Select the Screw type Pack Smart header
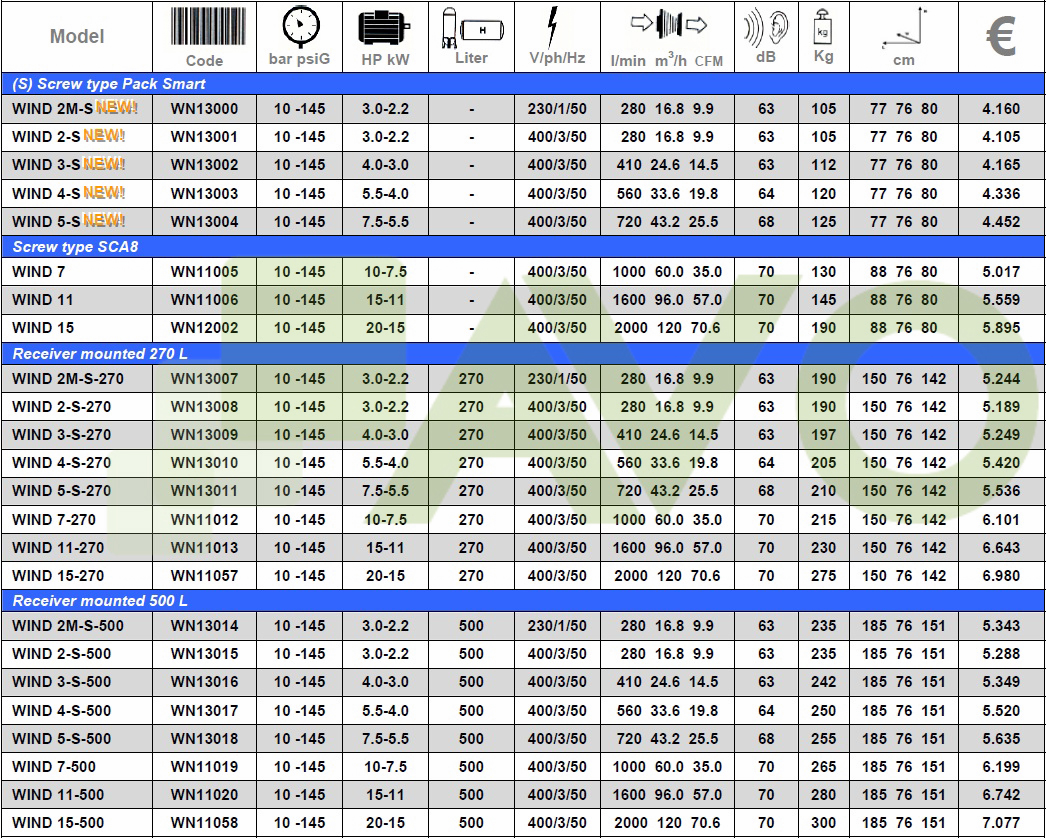This screenshot has width=1046, height=839. pyautogui.click(x=108, y=84)
